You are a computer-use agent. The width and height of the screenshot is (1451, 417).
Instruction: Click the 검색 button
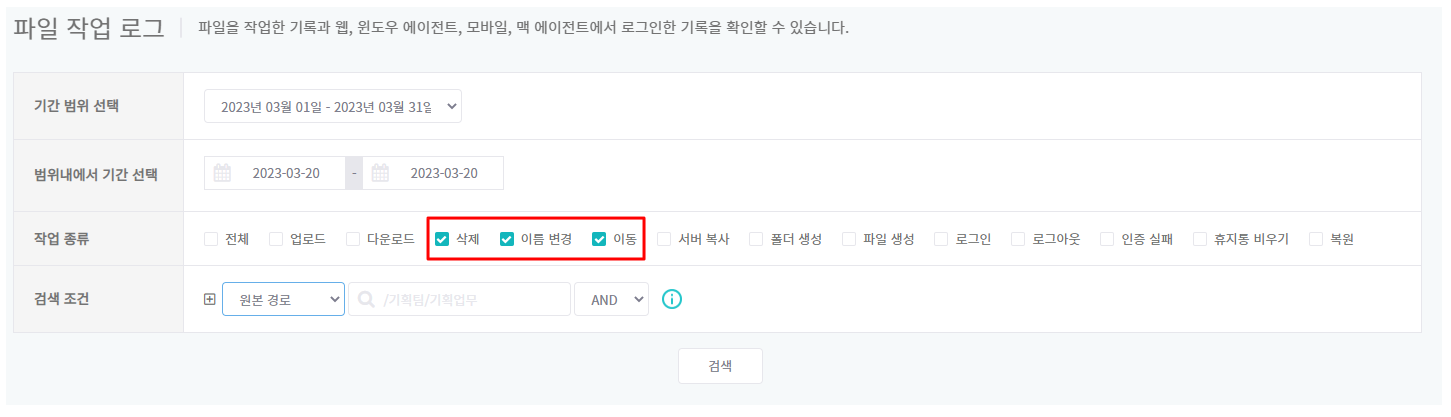pos(720,366)
